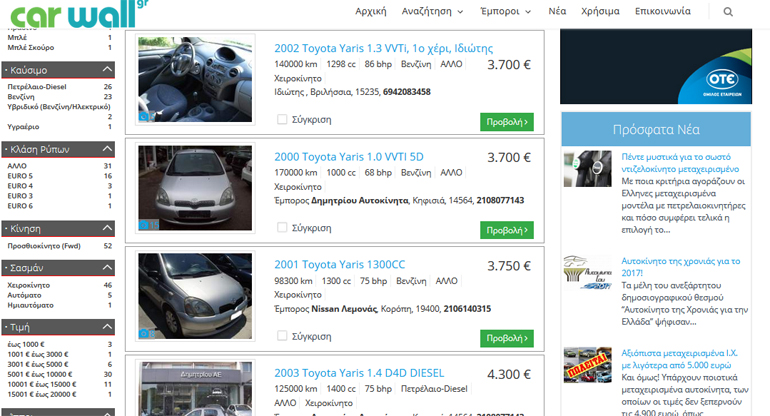770x416 pixels.
Task: Collapse the Σασμάν filter panel
Action: coord(107,268)
